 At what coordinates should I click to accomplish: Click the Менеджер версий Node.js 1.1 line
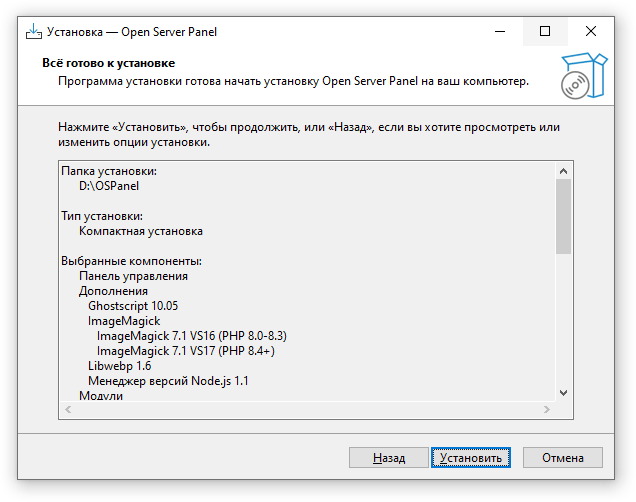coord(168,381)
